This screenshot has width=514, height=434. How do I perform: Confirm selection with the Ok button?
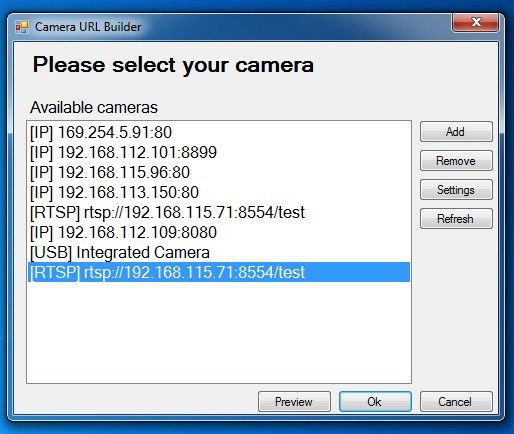(375, 402)
